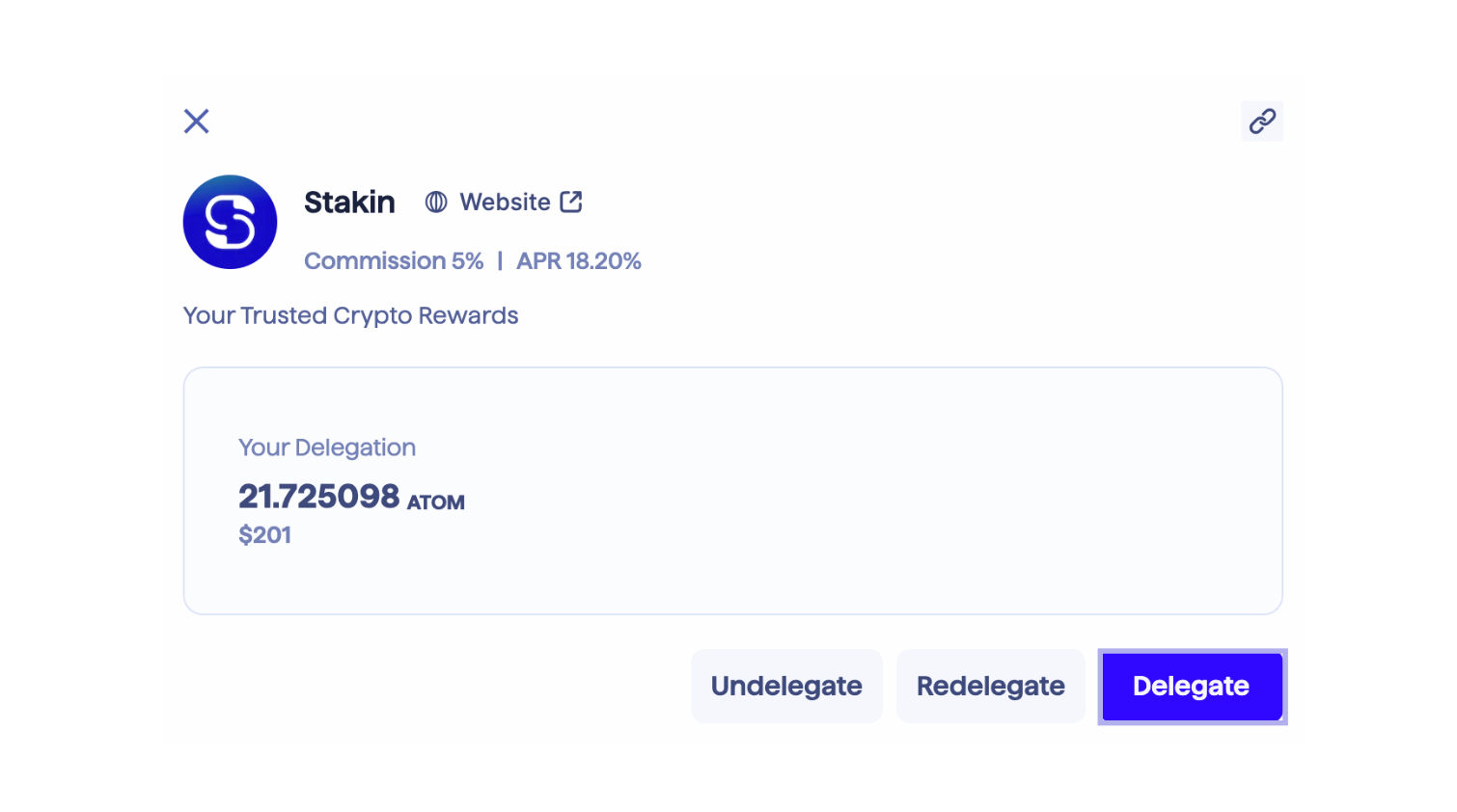The width and height of the screenshot is (1457, 812).
Task: Copy the validator share link icon
Action: point(1262,122)
